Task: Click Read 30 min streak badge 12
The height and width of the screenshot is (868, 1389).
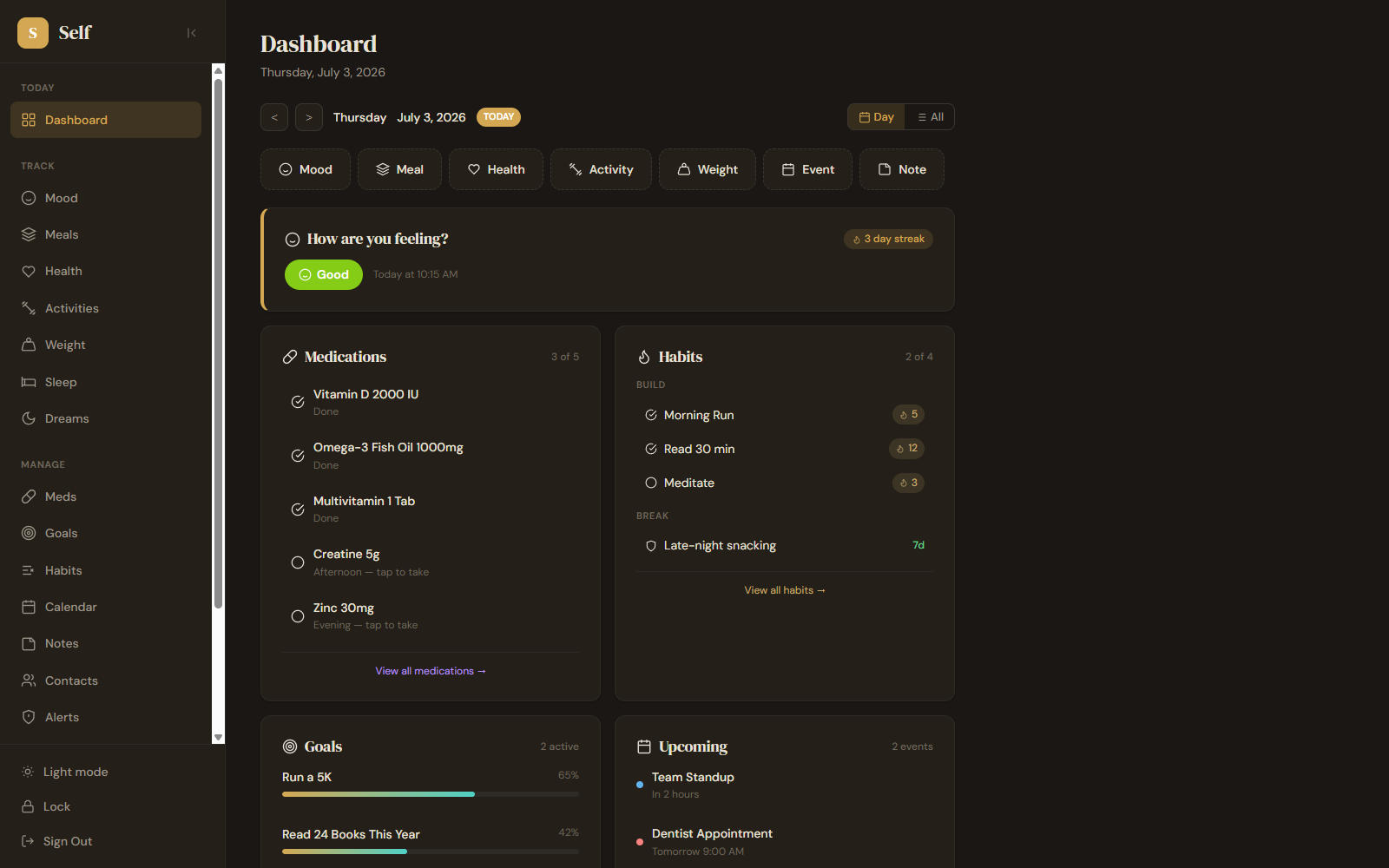Action: coord(906,448)
